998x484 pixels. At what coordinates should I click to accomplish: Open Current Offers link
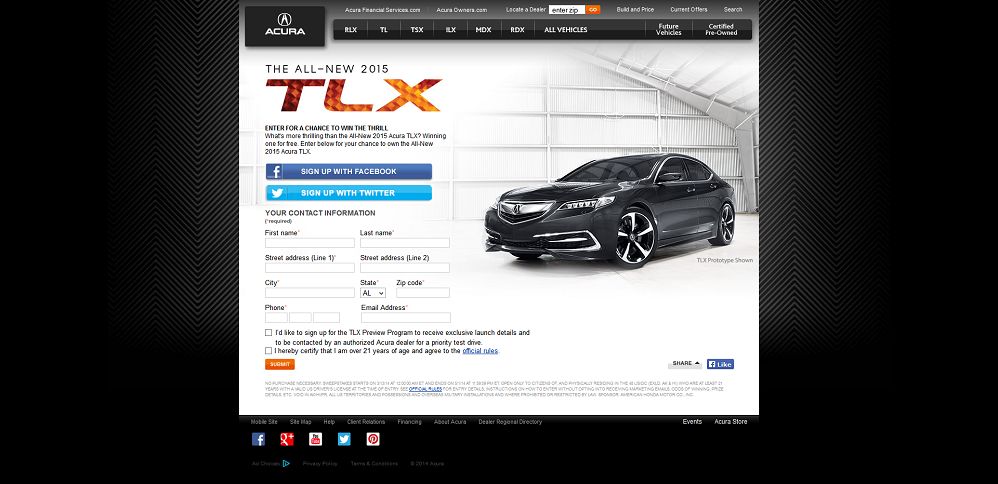point(689,10)
